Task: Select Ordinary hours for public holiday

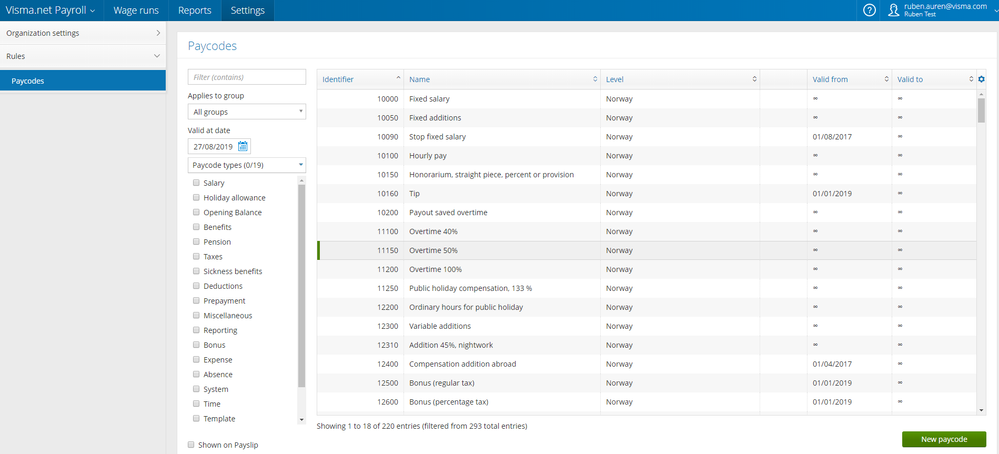Action: (x=646, y=307)
